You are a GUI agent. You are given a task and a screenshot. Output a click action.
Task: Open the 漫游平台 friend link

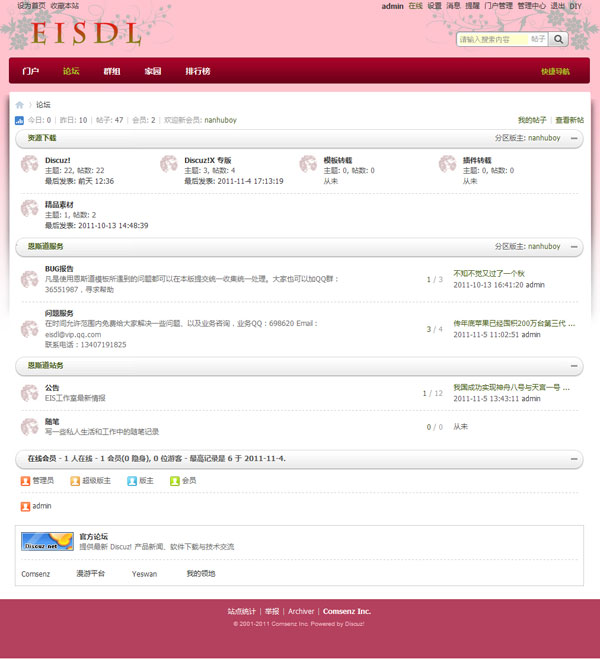(x=90, y=574)
